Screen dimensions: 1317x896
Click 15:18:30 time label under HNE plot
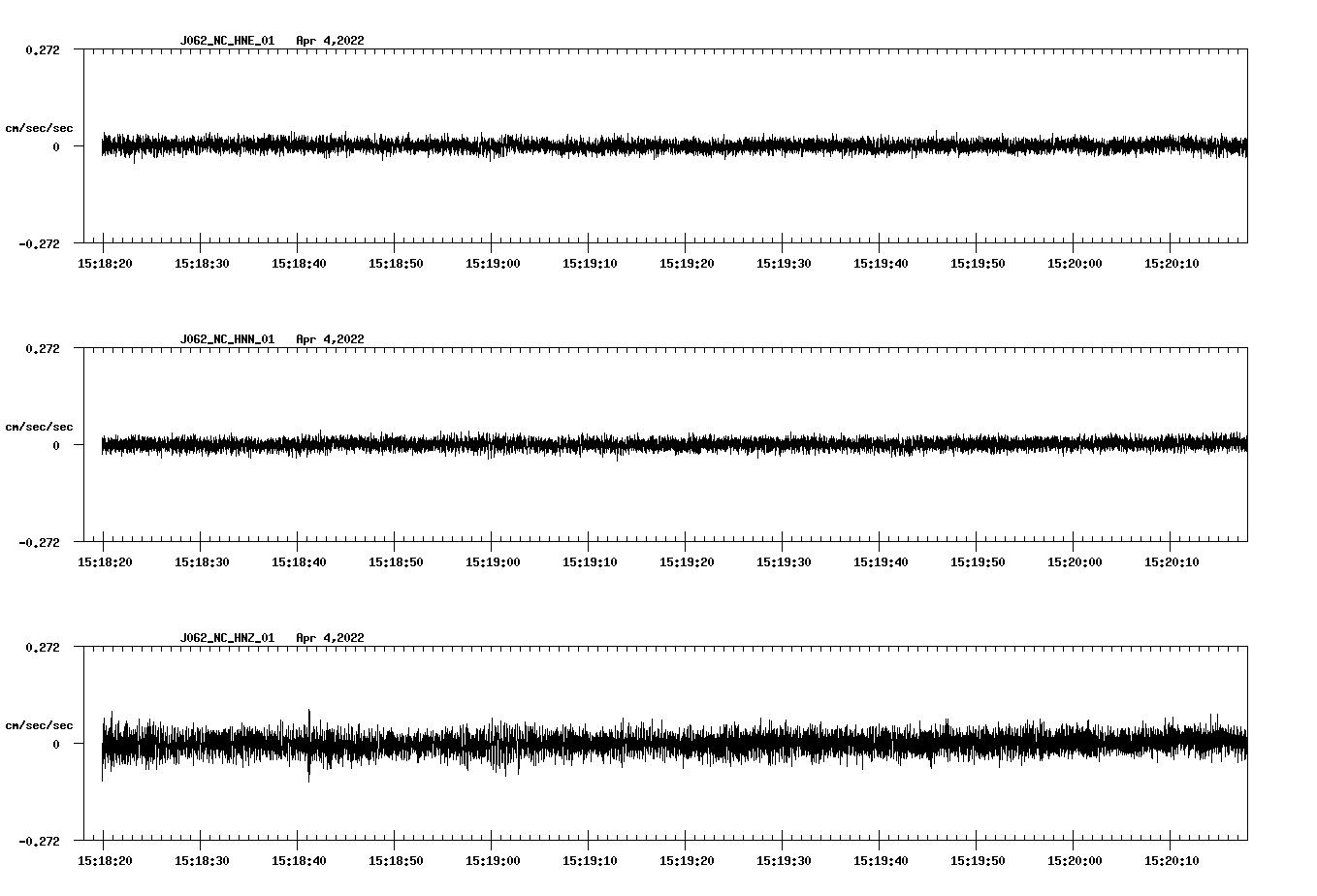click(202, 264)
